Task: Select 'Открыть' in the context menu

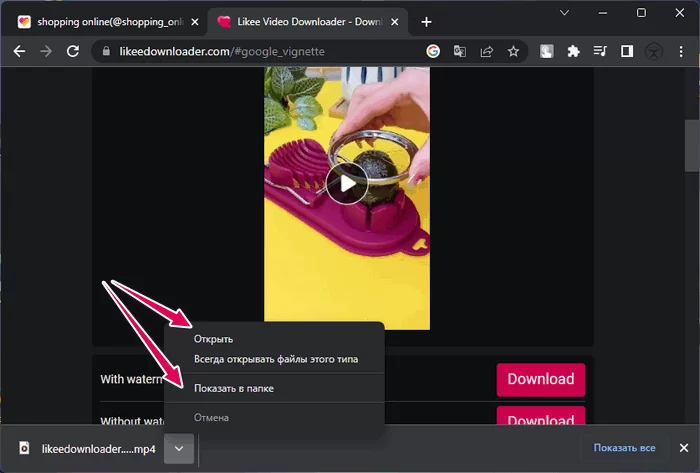Action: 213,339
